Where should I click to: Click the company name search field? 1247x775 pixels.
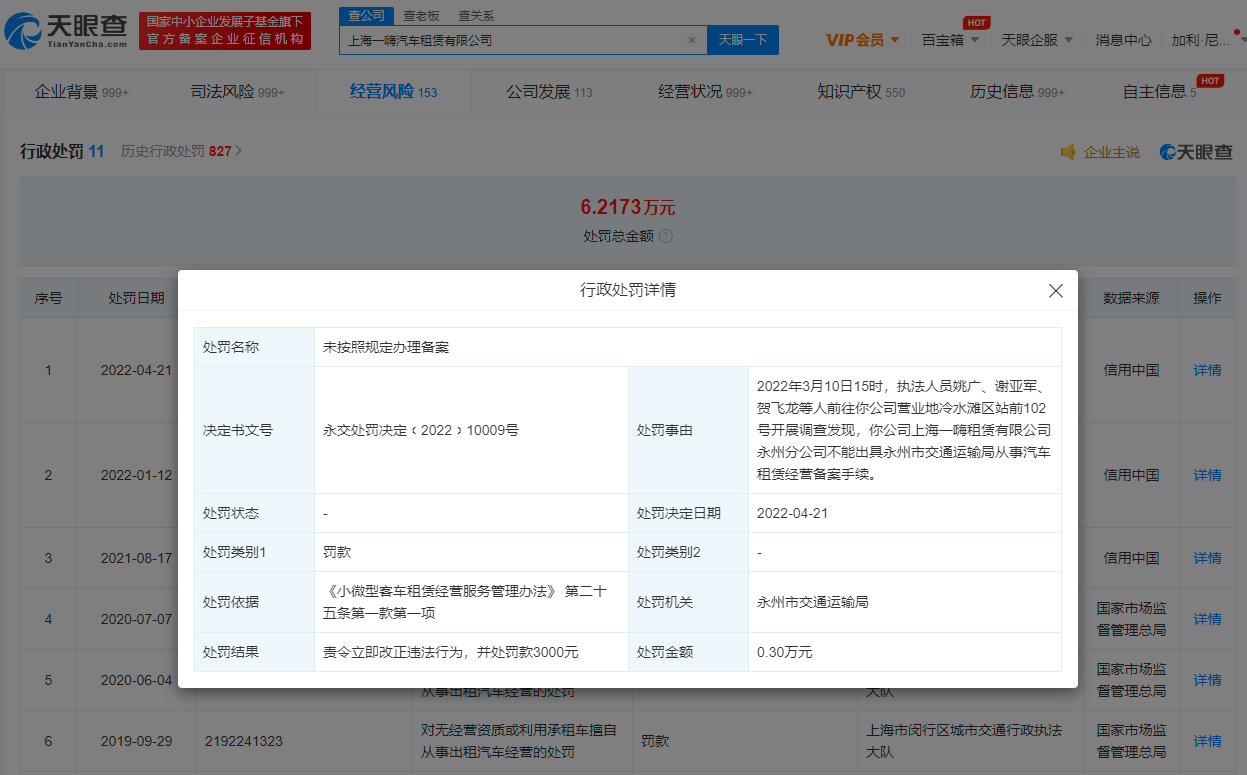click(510, 40)
